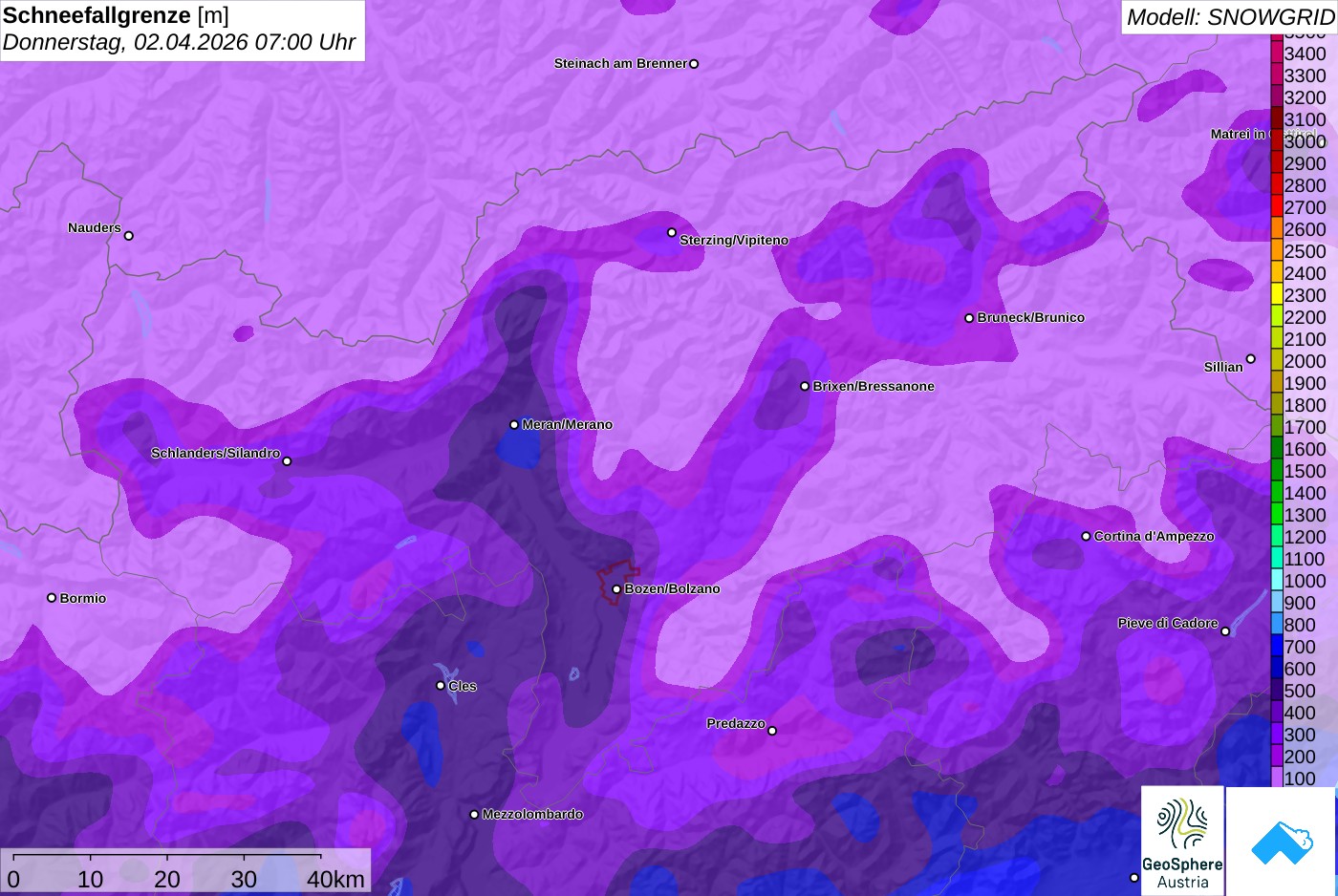Click the Brixen/Bressanone label text
This screenshot has height=896, width=1338.
tap(874, 387)
